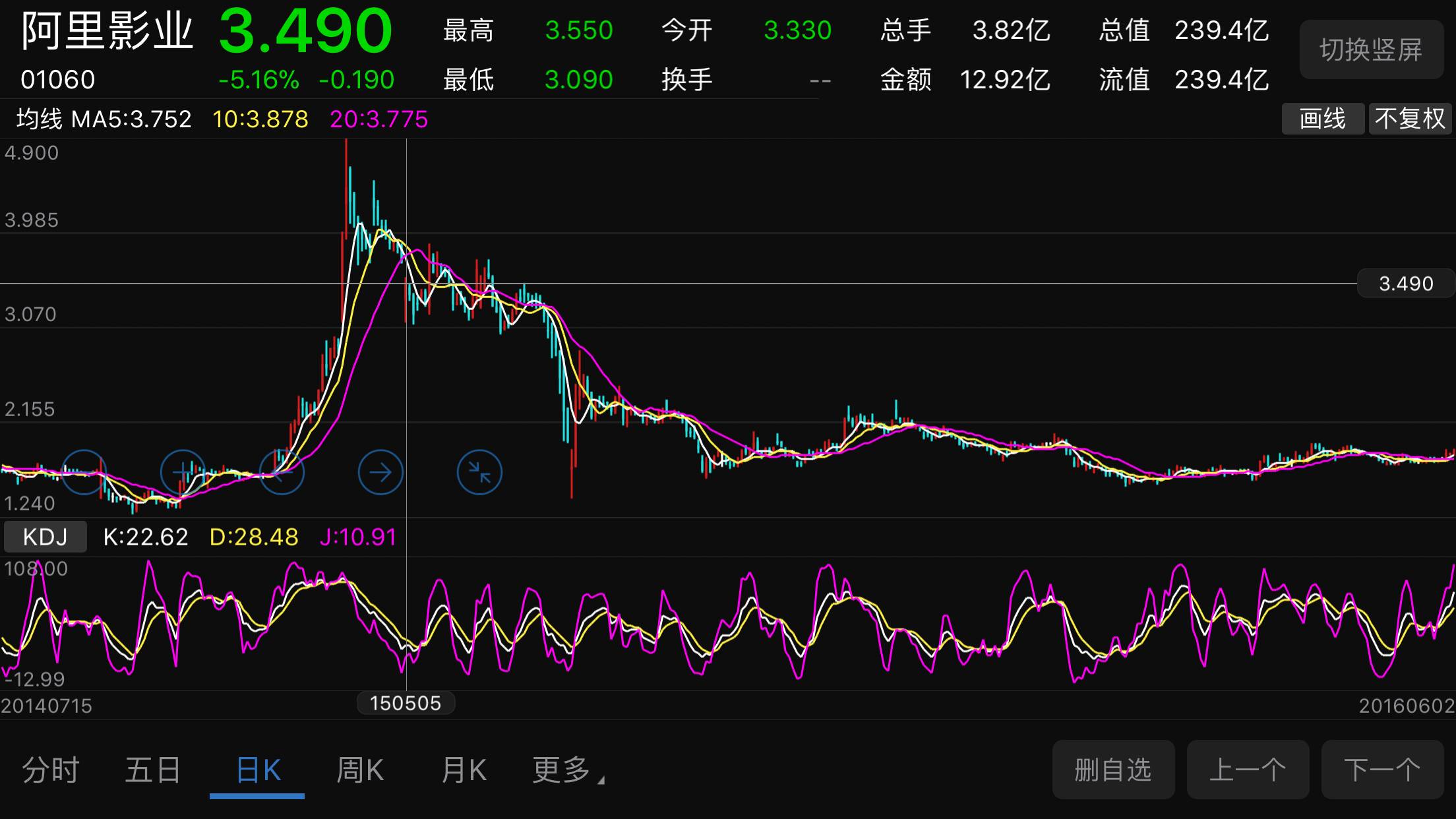Click the 150505 date marker

click(x=405, y=703)
